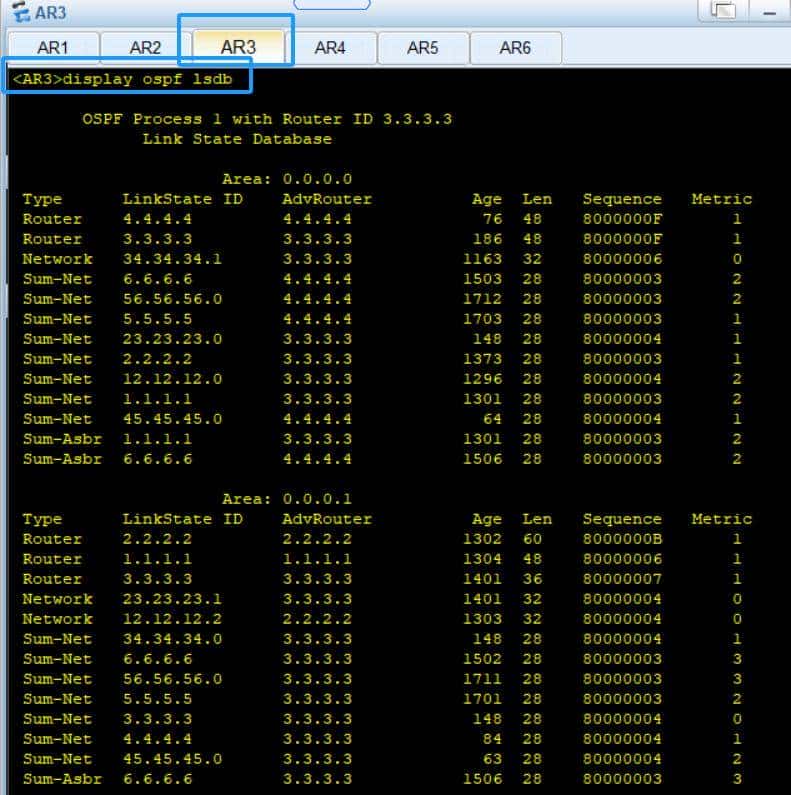Minimize the AR3 terminal window
791x795 pixels.
coord(768,10)
